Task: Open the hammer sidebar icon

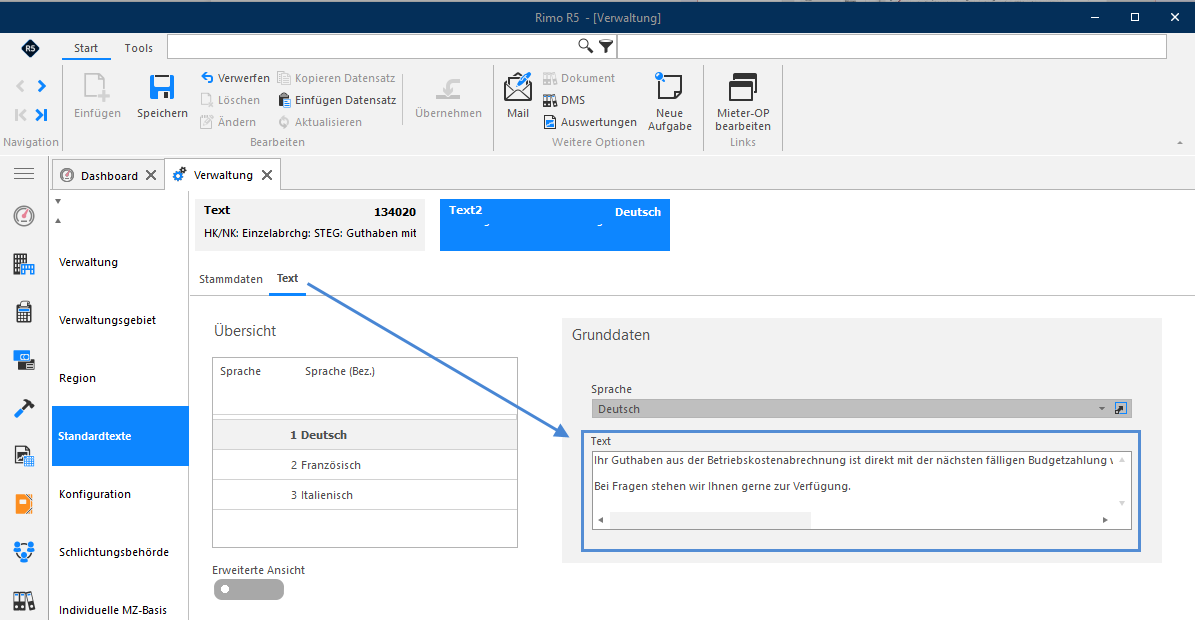Action: [x=24, y=408]
